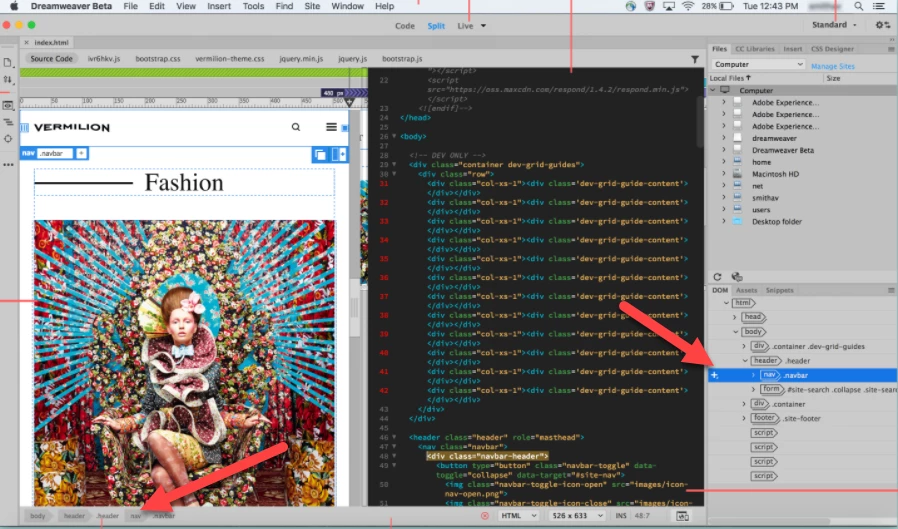Viewport: 898px width, 529px height.
Task: Collapse panels with double-arrow icon
Action: point(891,40)
